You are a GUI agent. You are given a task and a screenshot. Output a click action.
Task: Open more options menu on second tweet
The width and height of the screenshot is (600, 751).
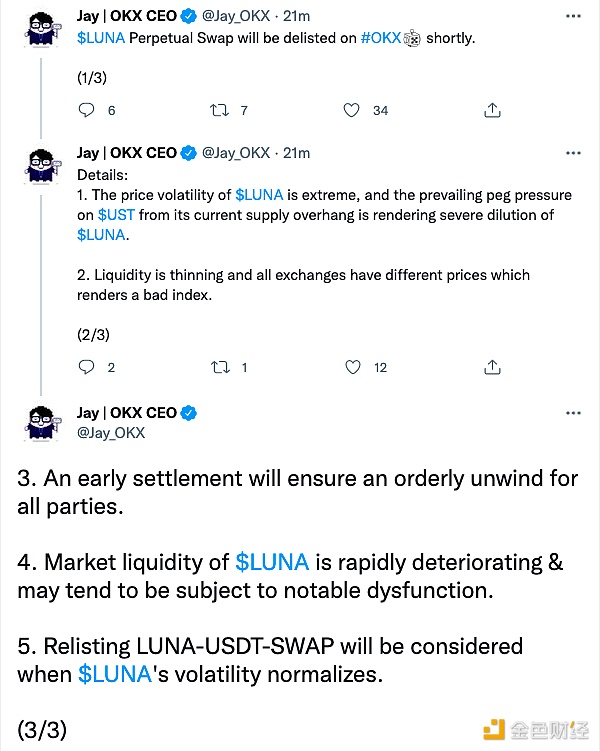click(x=573, y=153)
